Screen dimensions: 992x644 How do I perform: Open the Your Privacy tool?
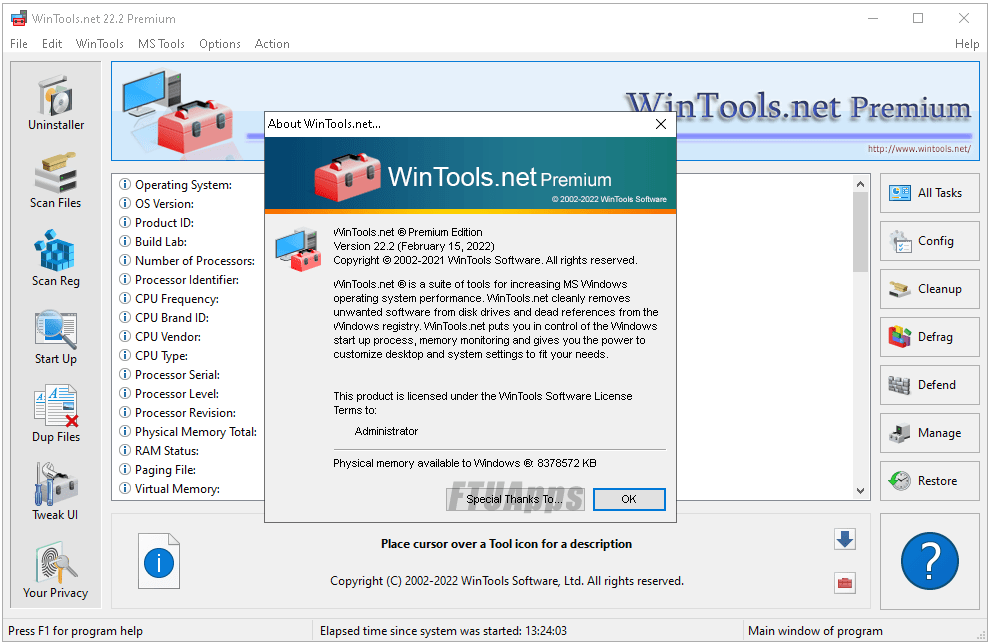pos(56,571)
